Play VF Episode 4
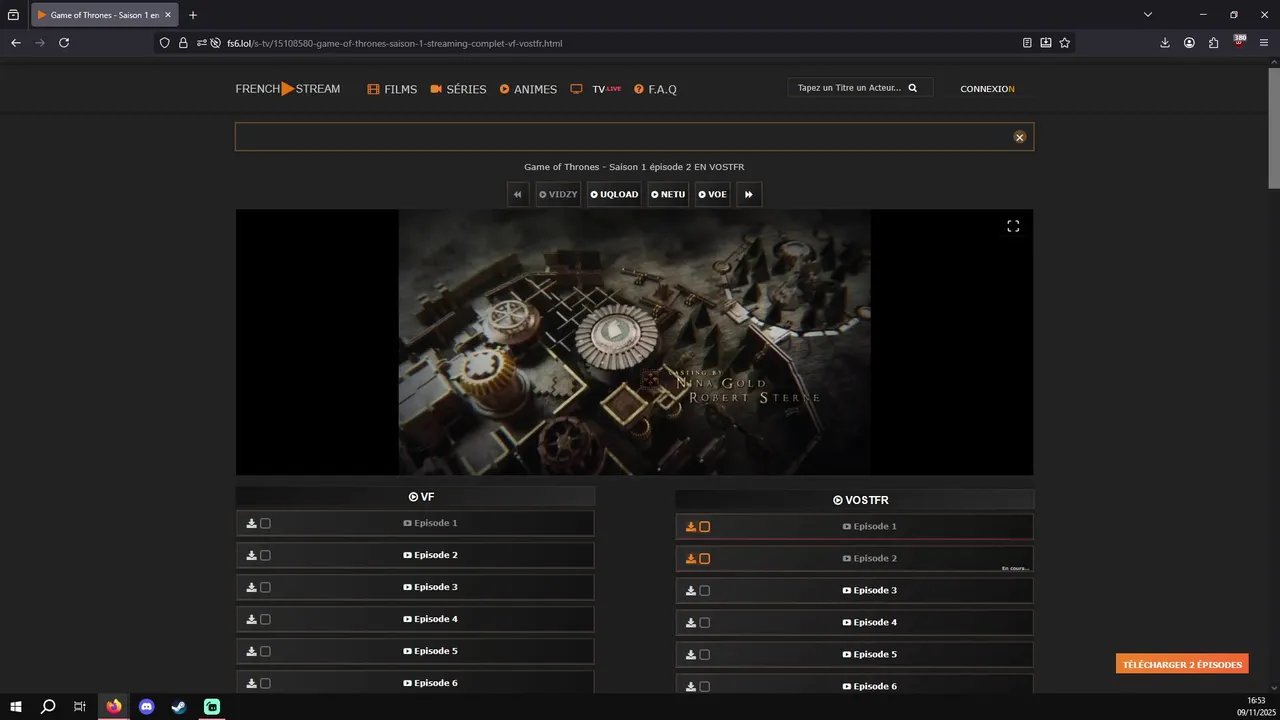Screen dimensions: 1280x720 pyautogui.click(x=430, y=619)
